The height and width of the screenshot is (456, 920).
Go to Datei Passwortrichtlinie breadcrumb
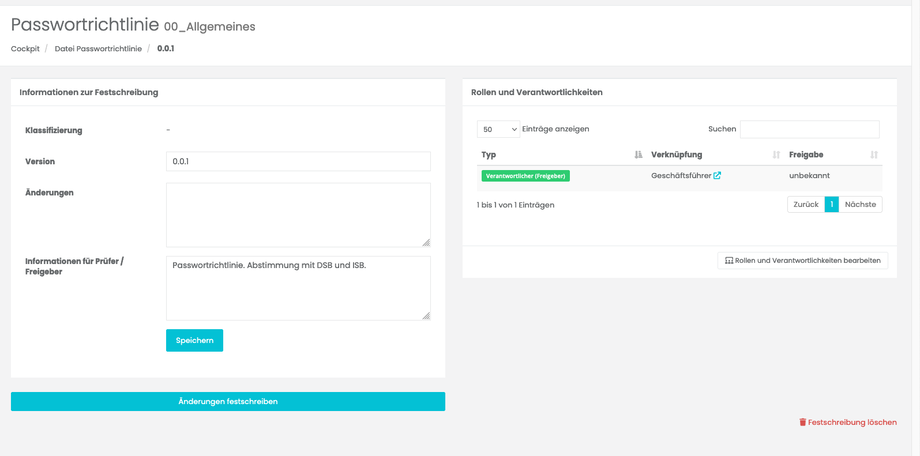tap(98, 49)
